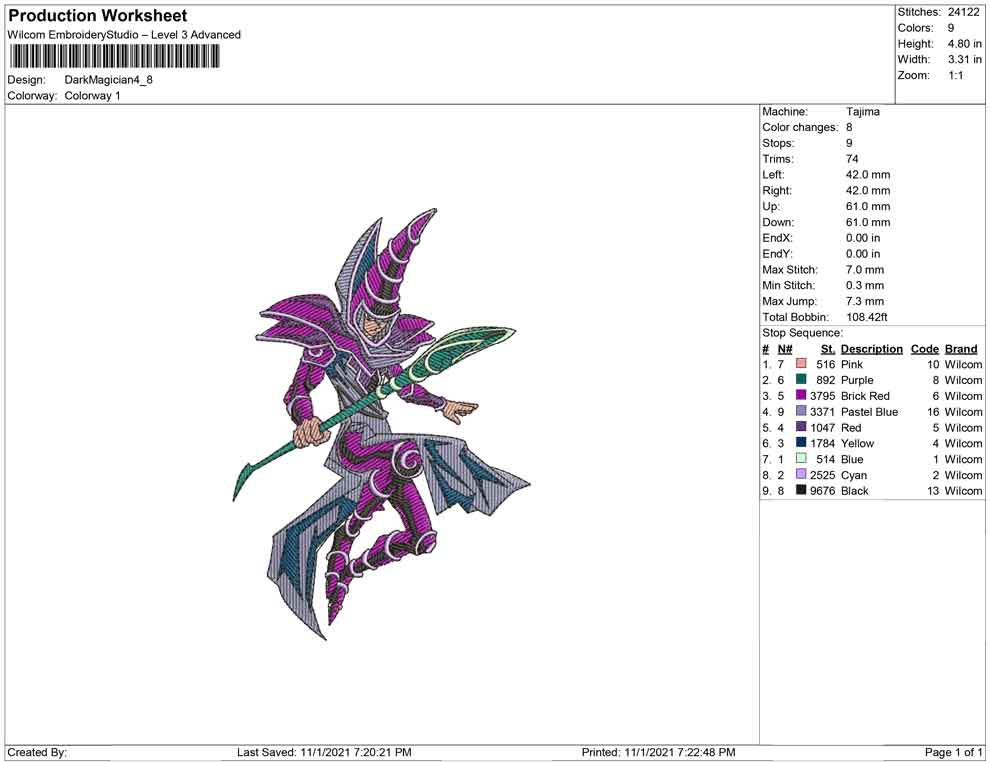This screenshot has width=990, height=762.
Task: Click the Total Bobbin value '108.42ft'
Action: pos(867,317)
